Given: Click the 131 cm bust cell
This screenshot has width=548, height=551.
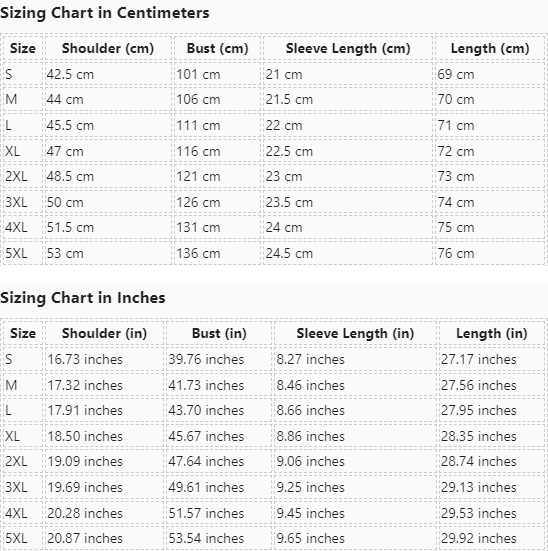Looking at the screenshot, I should click(218, 227).
